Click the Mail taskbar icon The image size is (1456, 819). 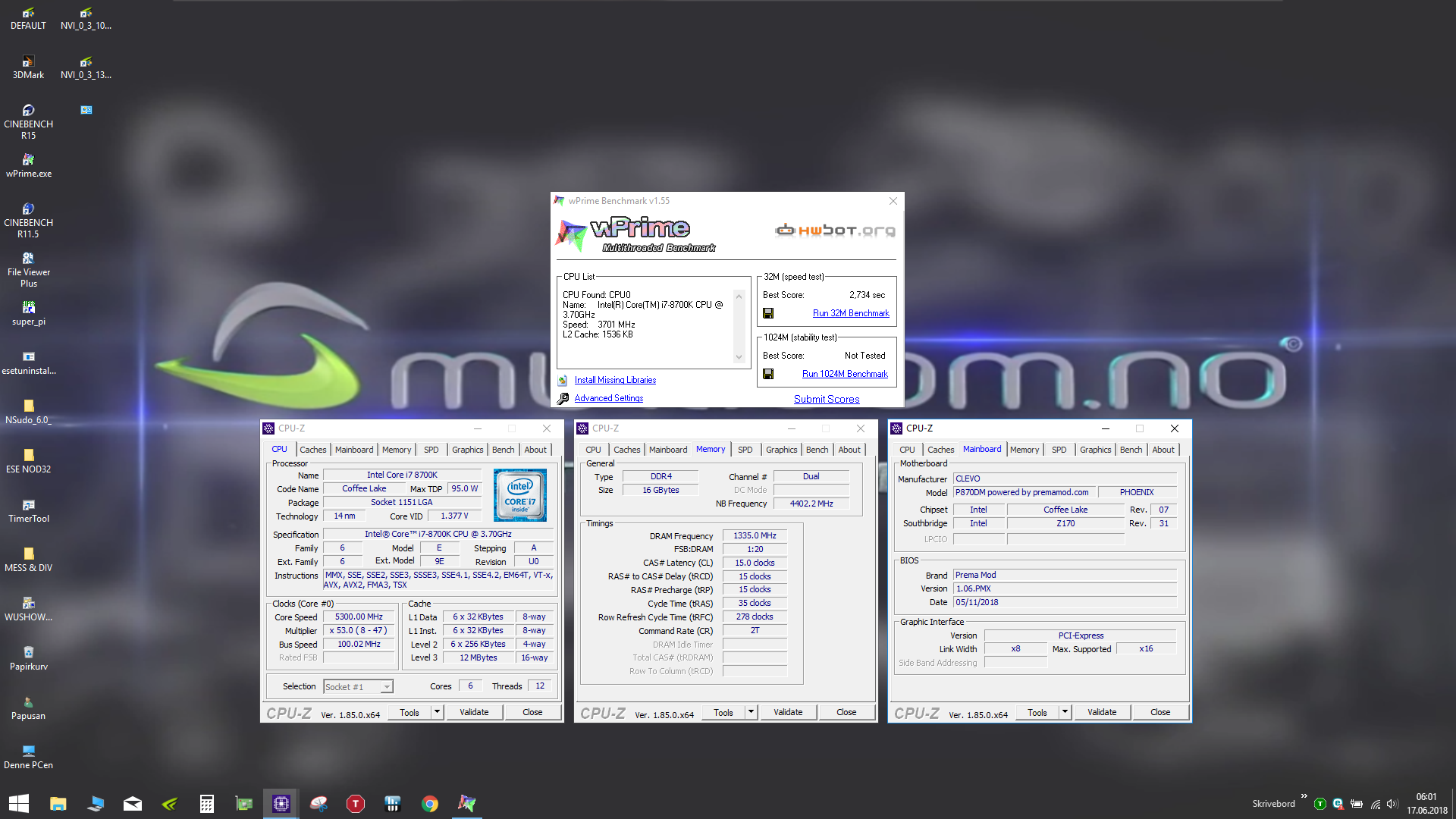(133, 804)
